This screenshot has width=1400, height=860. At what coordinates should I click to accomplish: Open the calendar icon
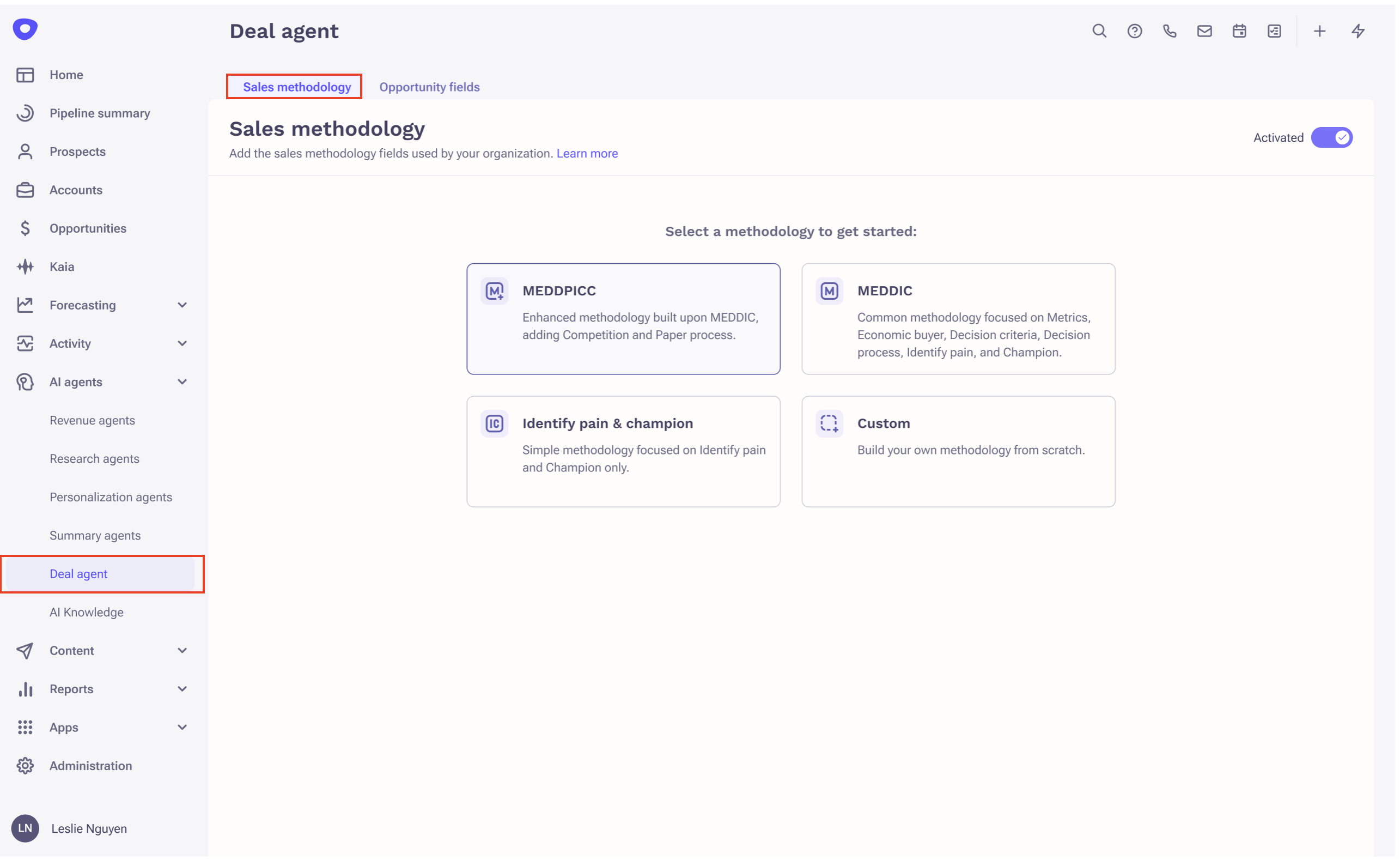pos(1239,31)
